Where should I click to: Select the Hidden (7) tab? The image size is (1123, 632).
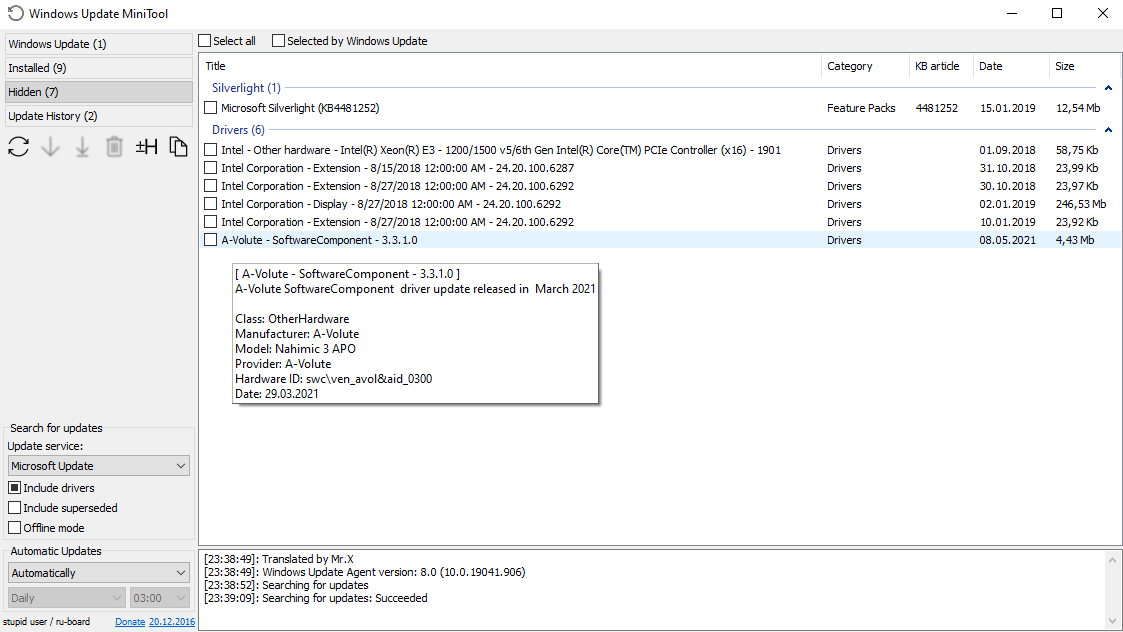[99, 92]
